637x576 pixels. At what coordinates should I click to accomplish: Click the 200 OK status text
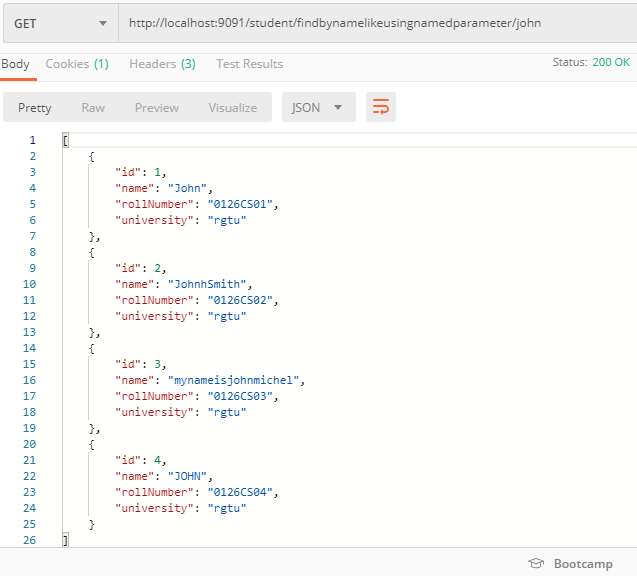coord(609,62)
